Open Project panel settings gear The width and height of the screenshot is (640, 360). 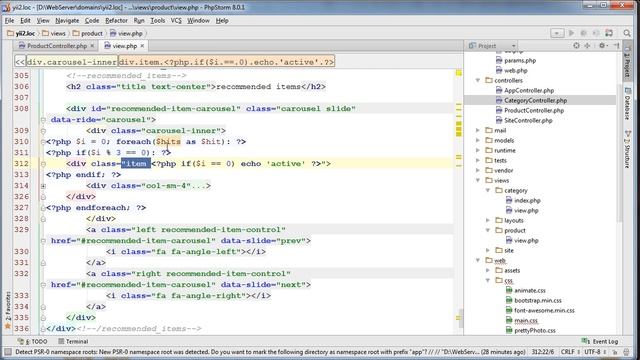[x=602, y=46]
